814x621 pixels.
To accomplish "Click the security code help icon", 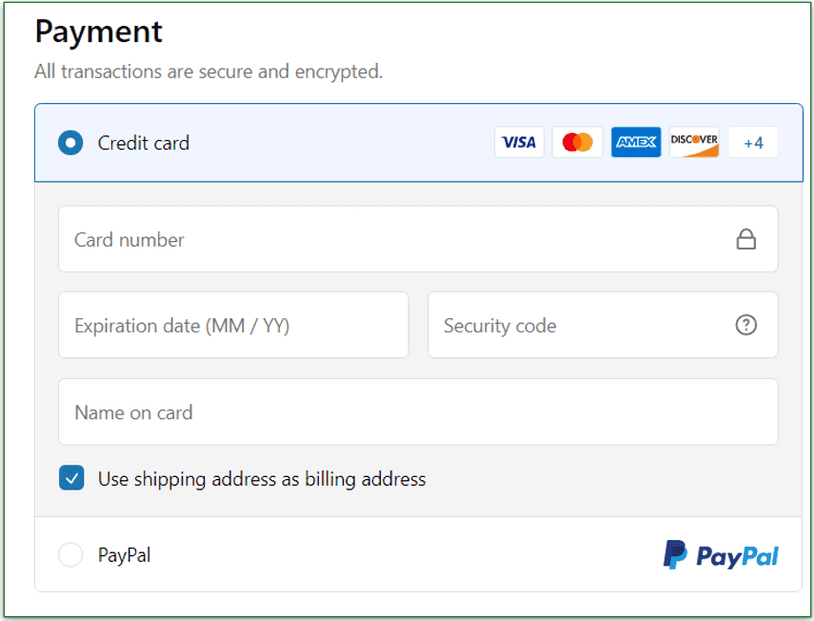I will point(746,325).
